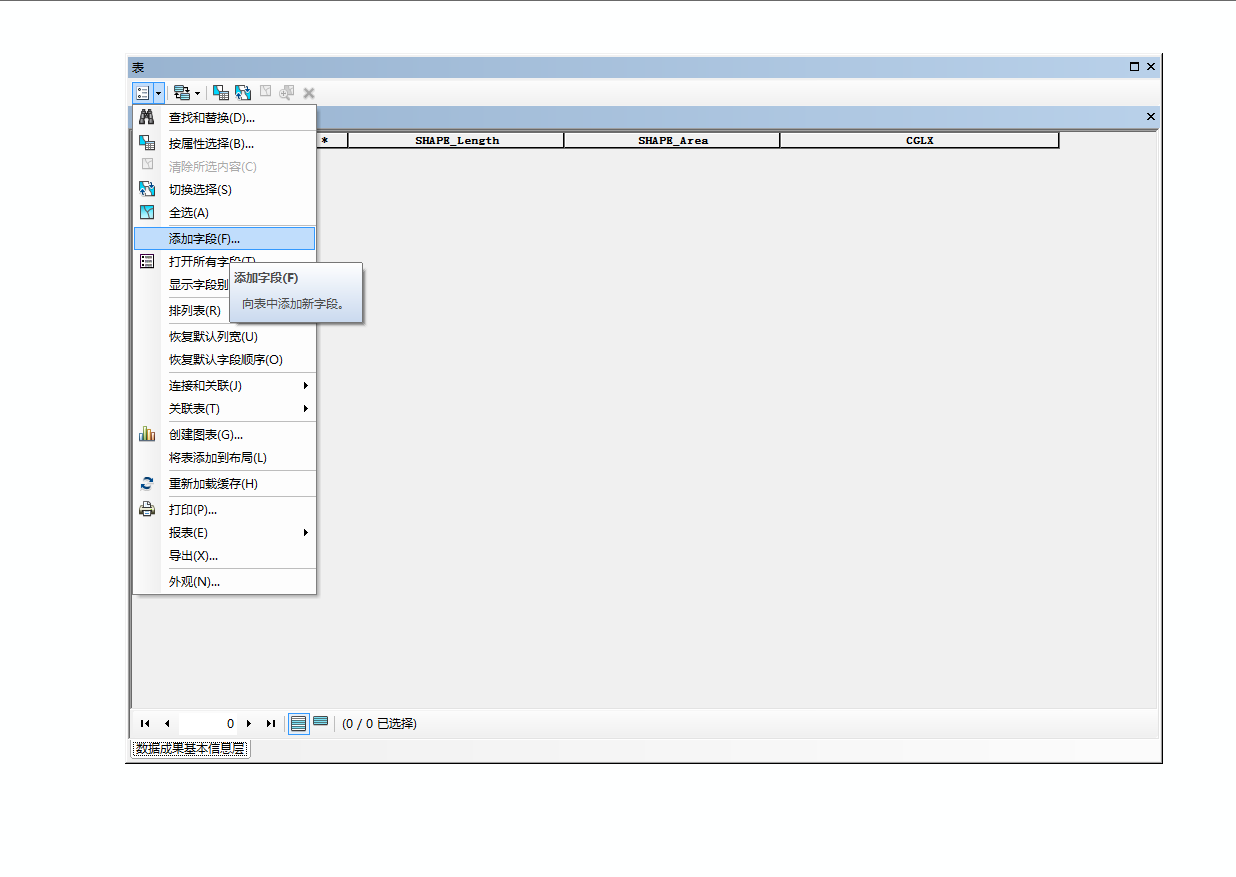The width and height of the screenshot is (1236, 877).
Task: Select the highlighted 添加字段(F) menu item
Action: 225,239
